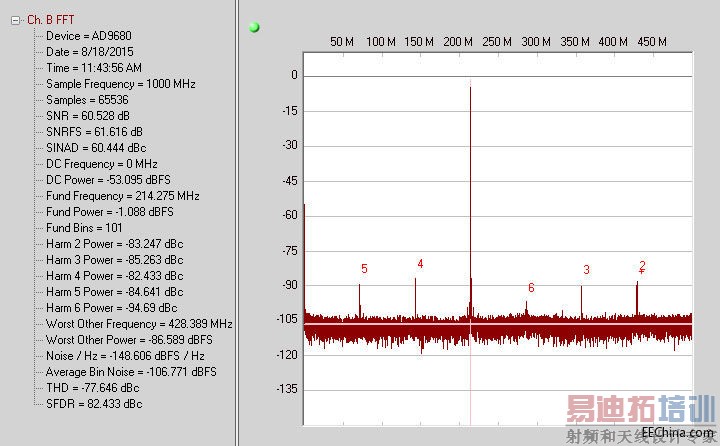Select Fund Frequency = 214.275 MHz row
720x446 pixels.
(x=123, y=196)
